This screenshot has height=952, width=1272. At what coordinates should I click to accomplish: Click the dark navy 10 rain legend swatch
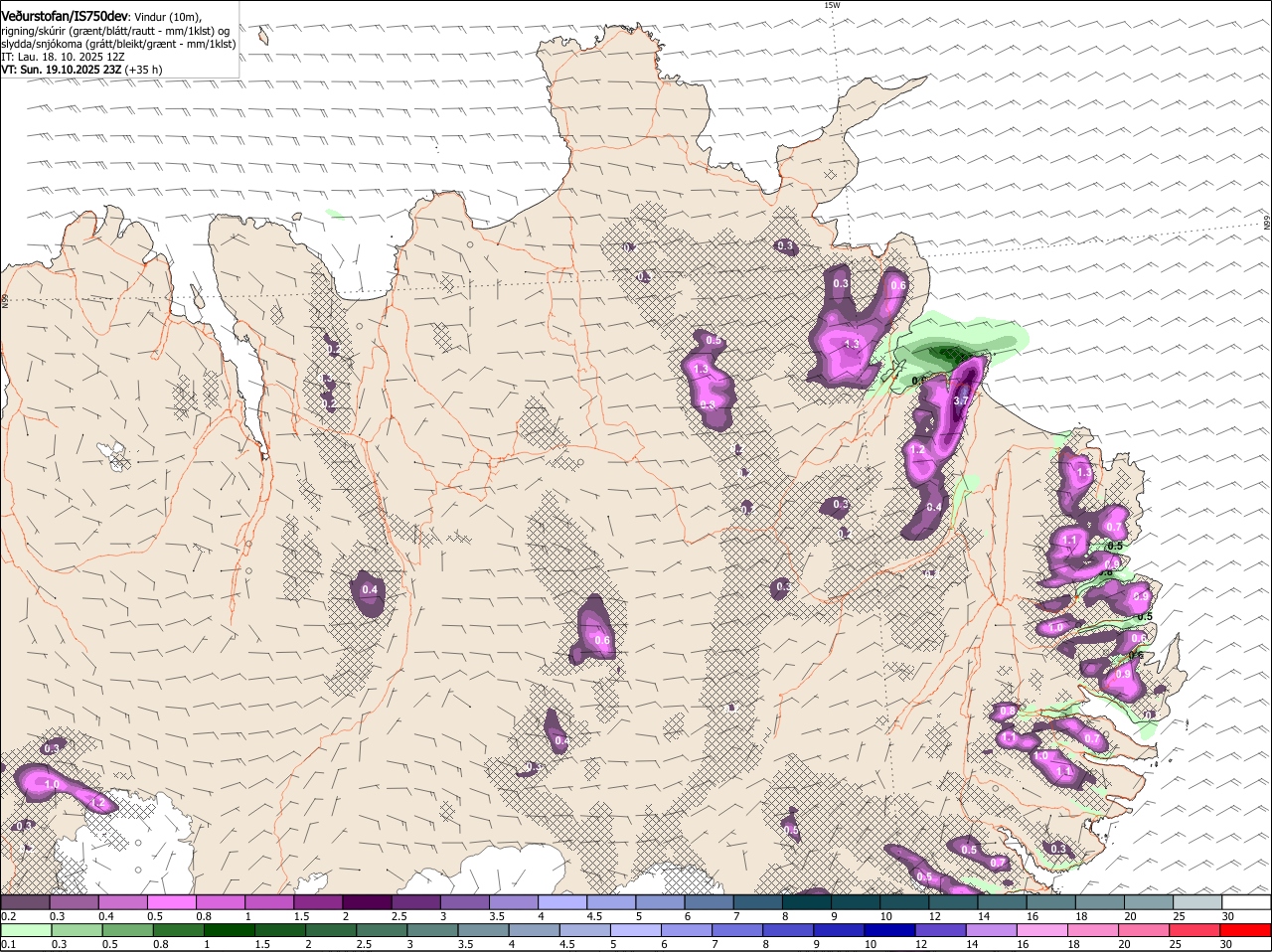tap(890, 931)
